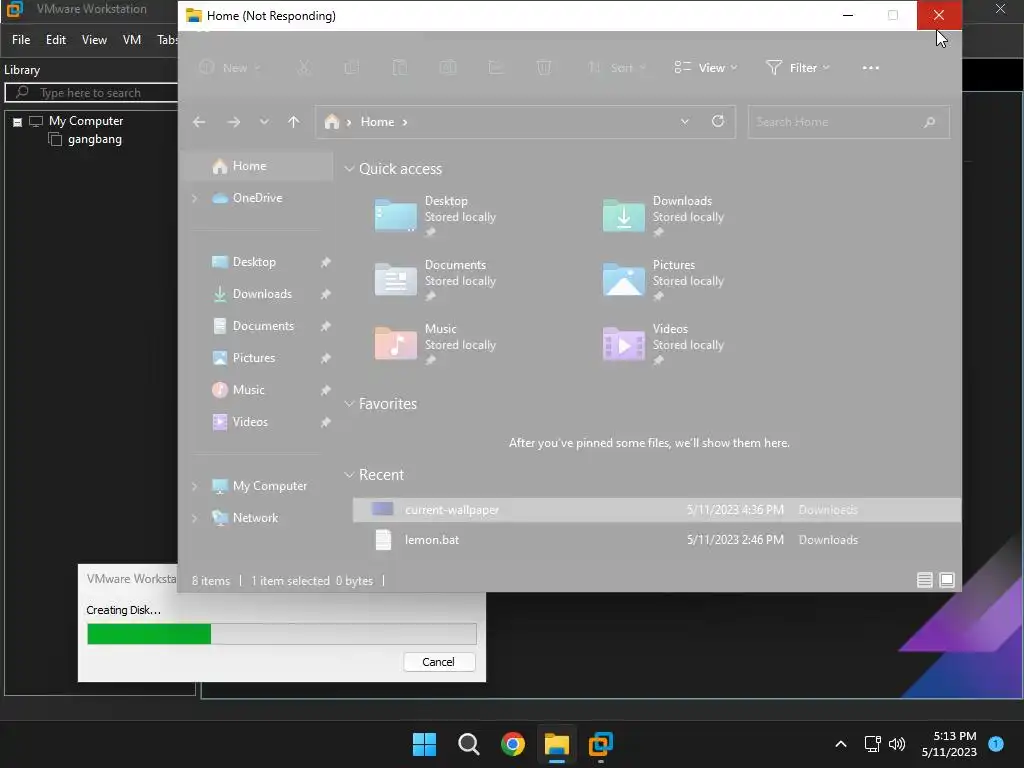1024x768 pixels.
Task: Open the See more ellipsis menu
Action: tap(871, 68)
